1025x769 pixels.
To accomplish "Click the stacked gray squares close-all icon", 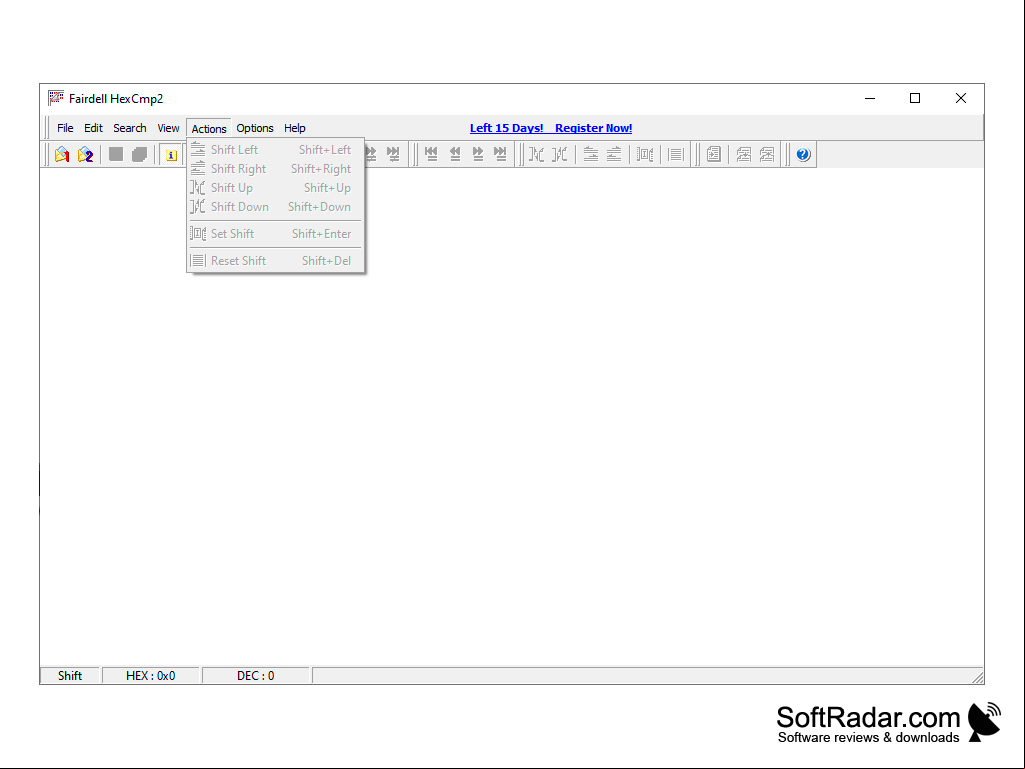I will (139, 154).
